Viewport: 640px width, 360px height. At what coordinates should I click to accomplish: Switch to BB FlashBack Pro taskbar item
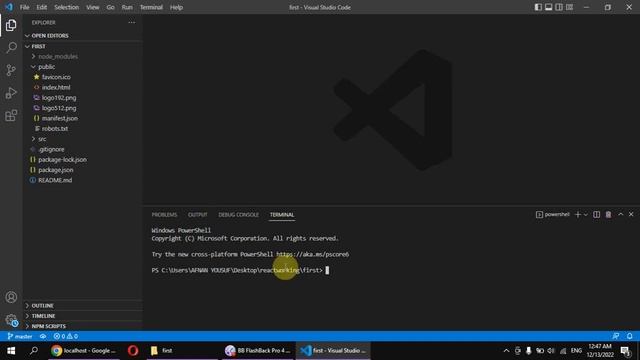click(258, 351)
